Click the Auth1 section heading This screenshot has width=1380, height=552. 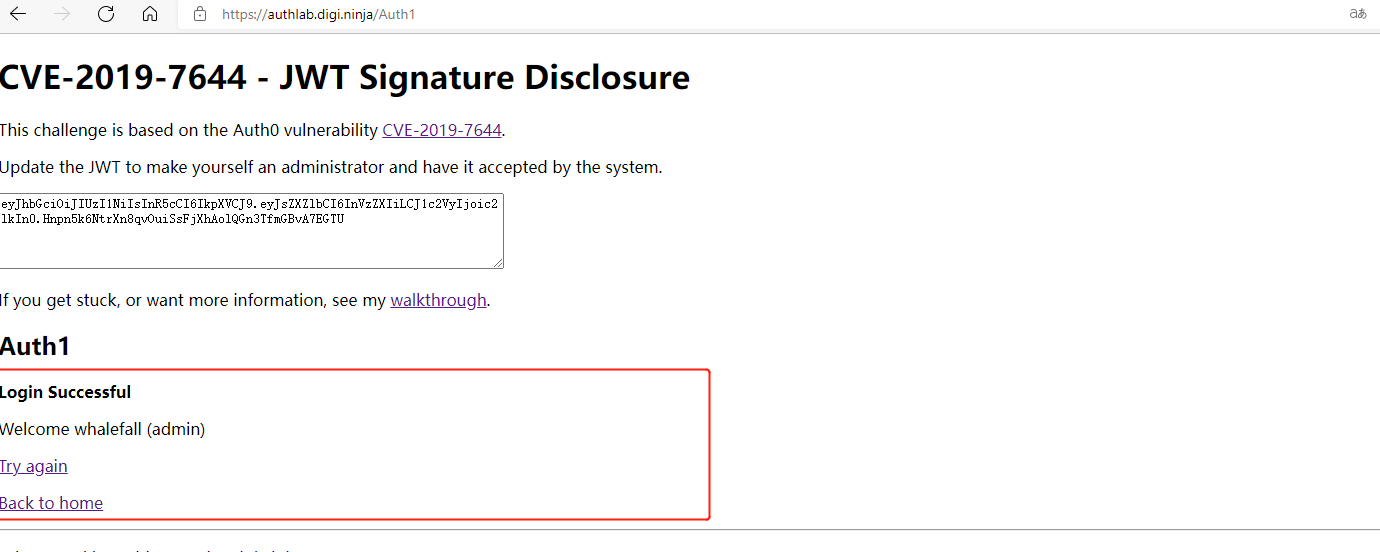(x=36, y=346)
